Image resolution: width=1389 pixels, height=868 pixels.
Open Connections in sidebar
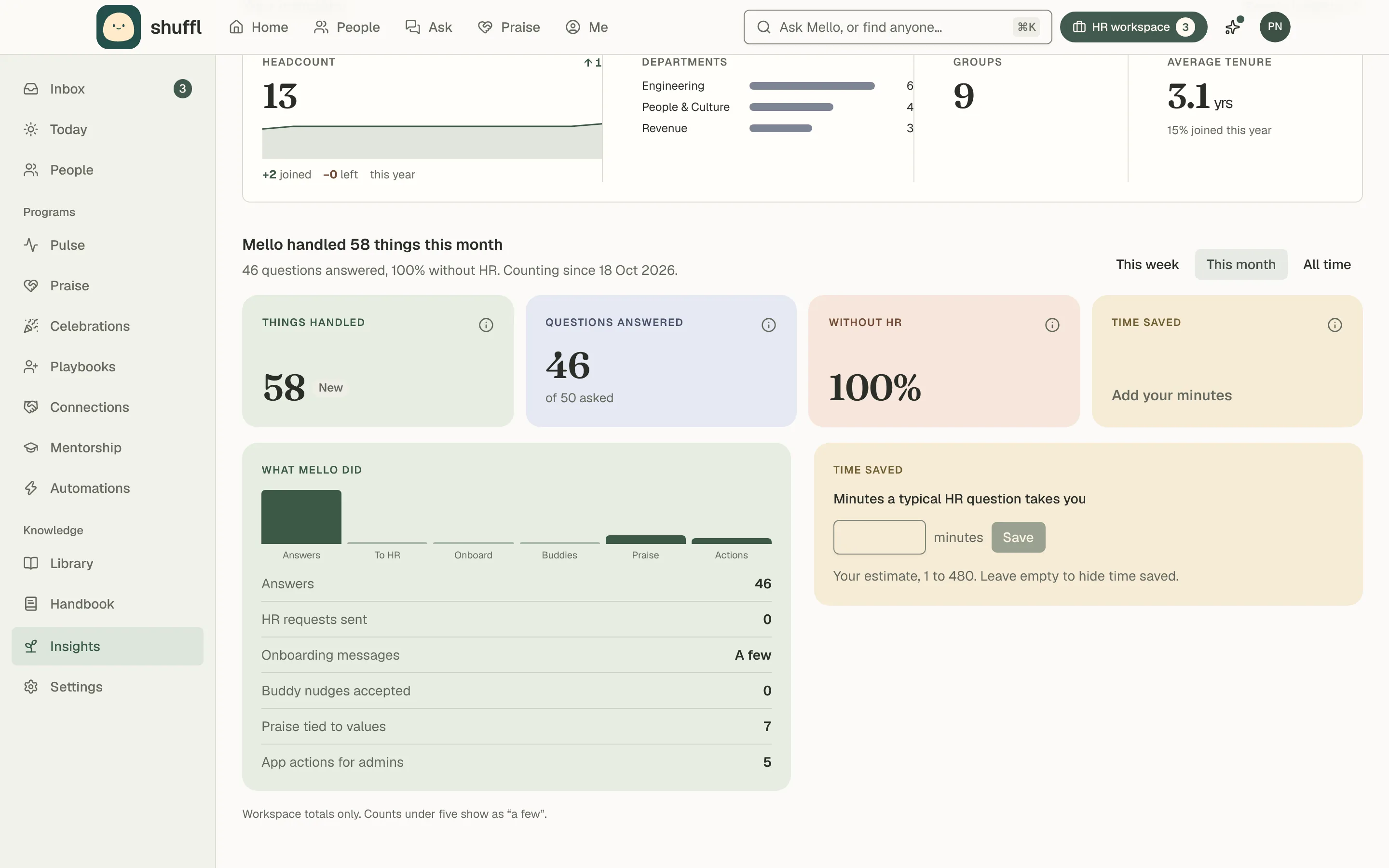108,407
